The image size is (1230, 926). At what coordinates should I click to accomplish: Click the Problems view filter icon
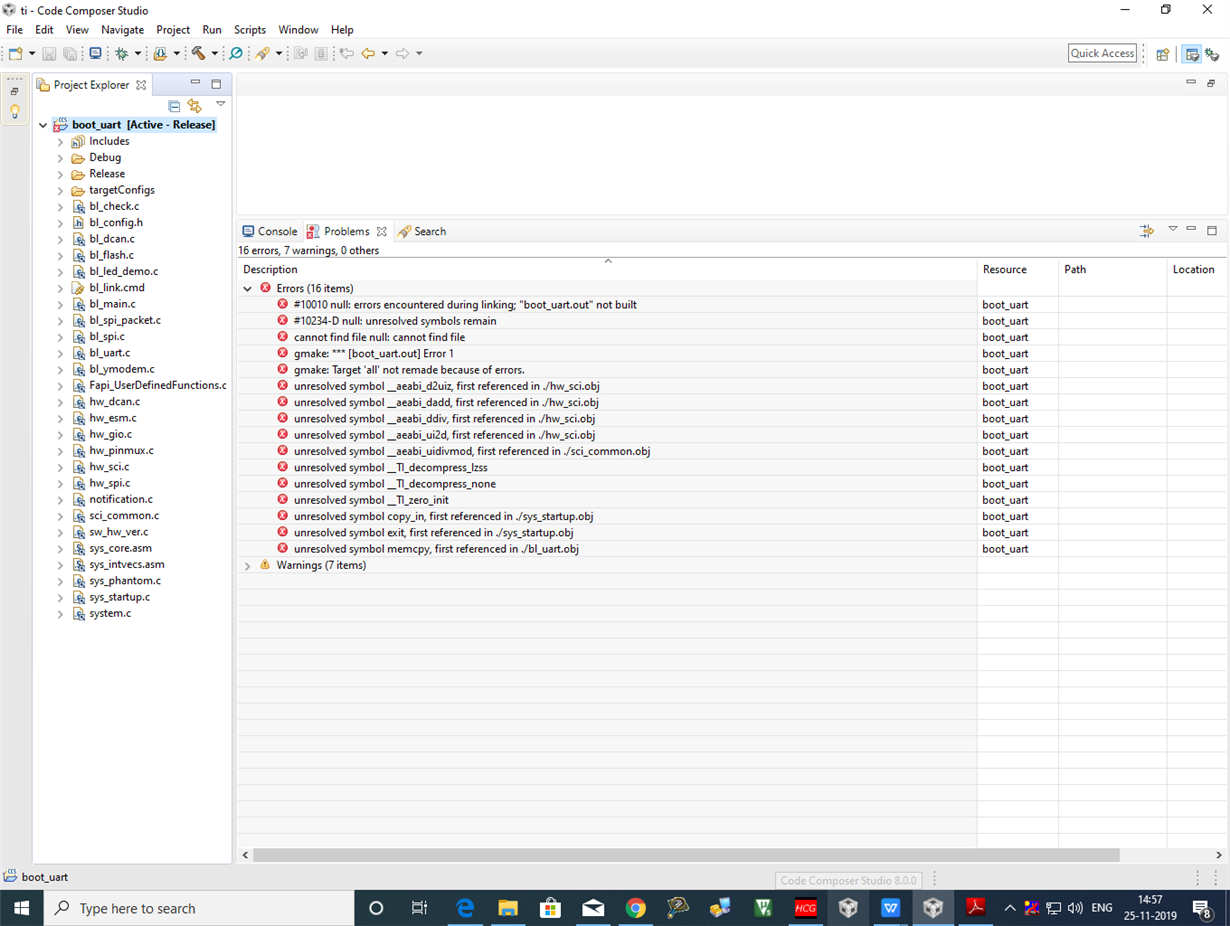pos(1146,231)
